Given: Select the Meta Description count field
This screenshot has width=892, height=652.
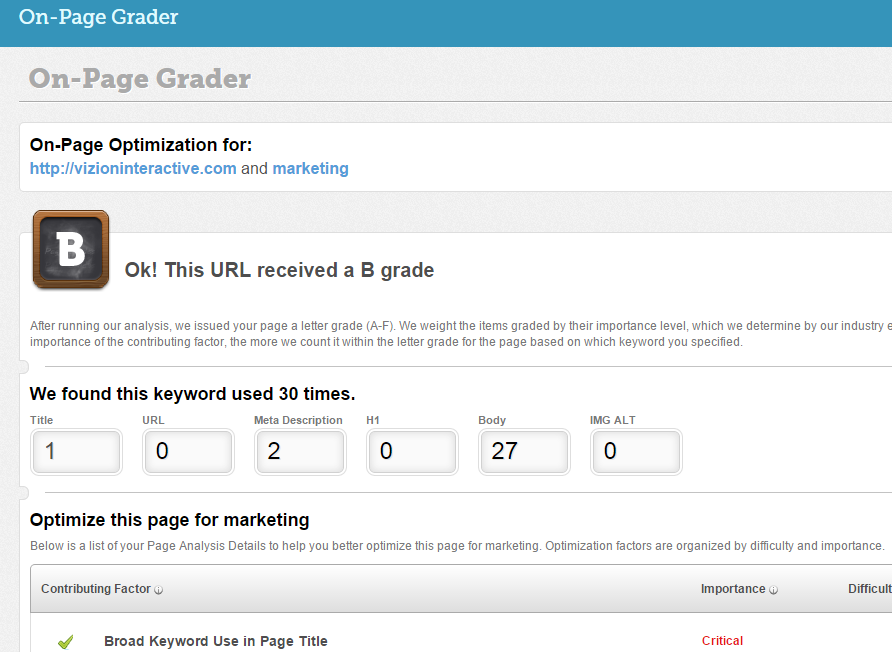Looking at the screenshot, I should (x=300, y=452).
